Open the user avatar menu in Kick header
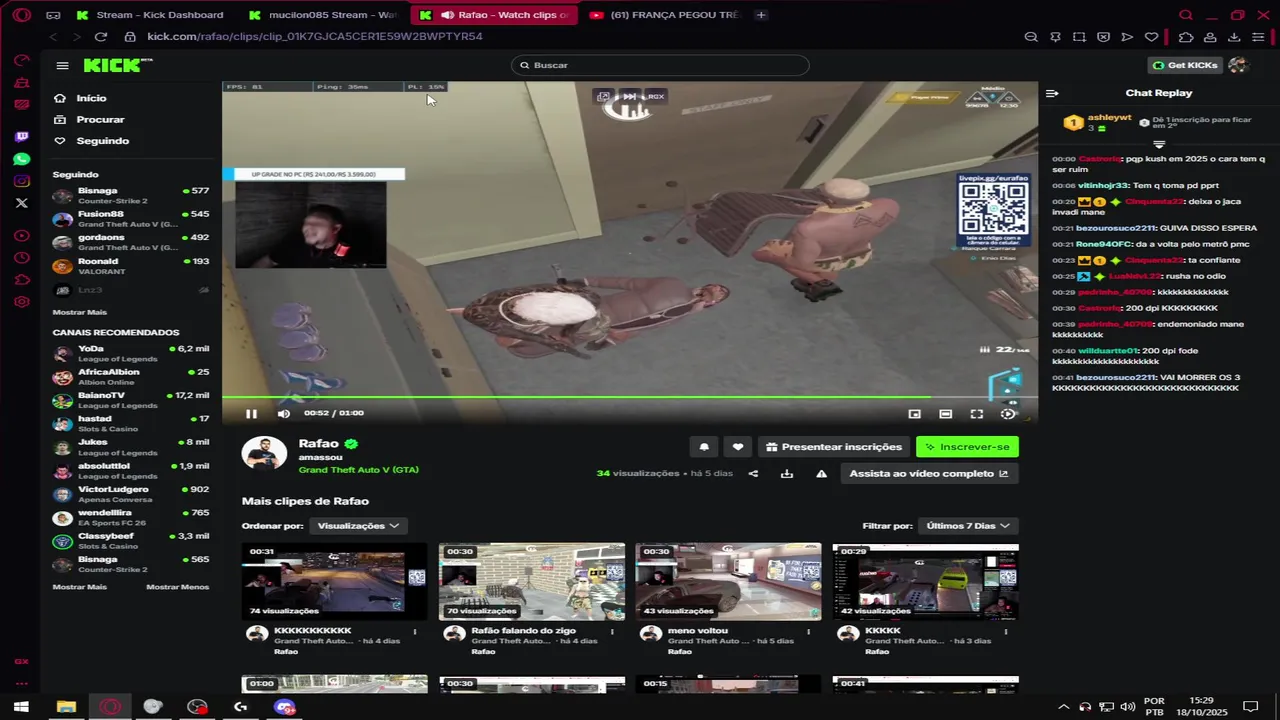The image size is (1280, 720). click(1238, 65)
